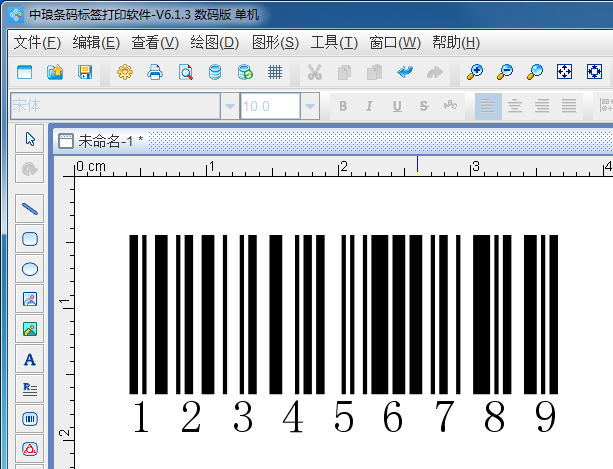Undo last action blue arrow

[x=405, y=72]
